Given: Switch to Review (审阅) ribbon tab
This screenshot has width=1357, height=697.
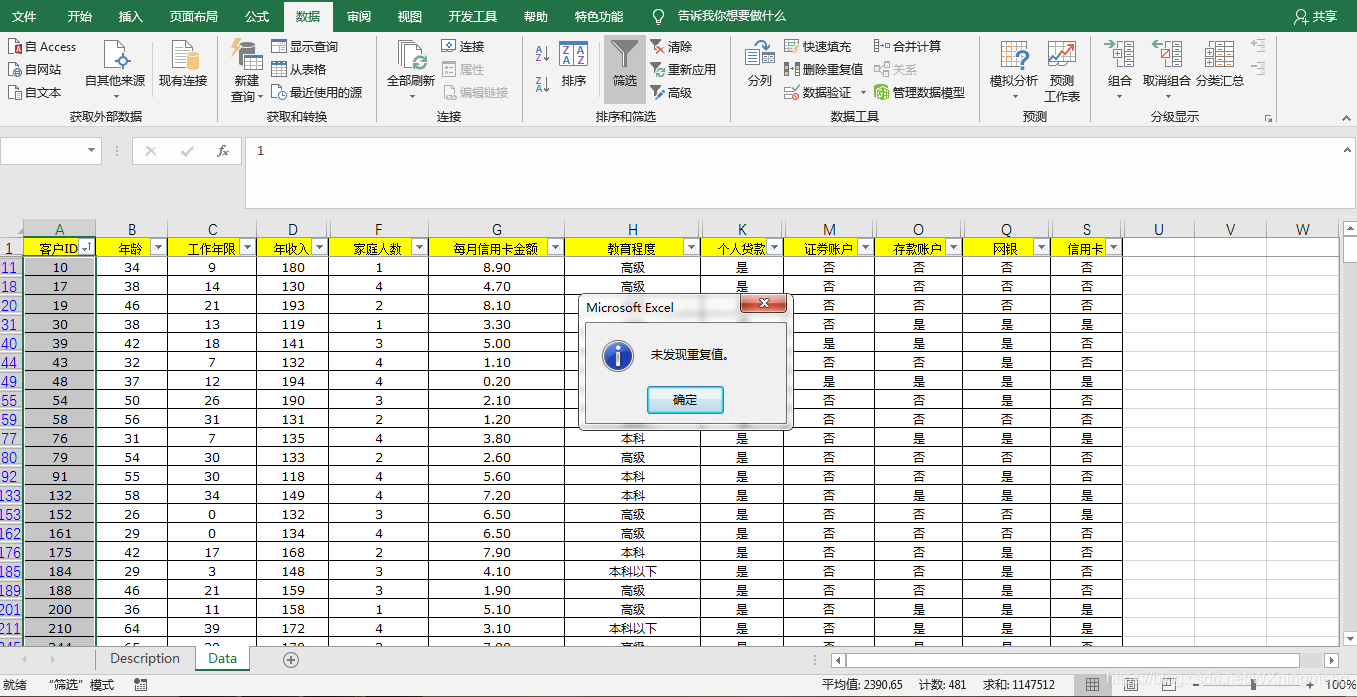Looking at the screenshot, I should [359, 17].
